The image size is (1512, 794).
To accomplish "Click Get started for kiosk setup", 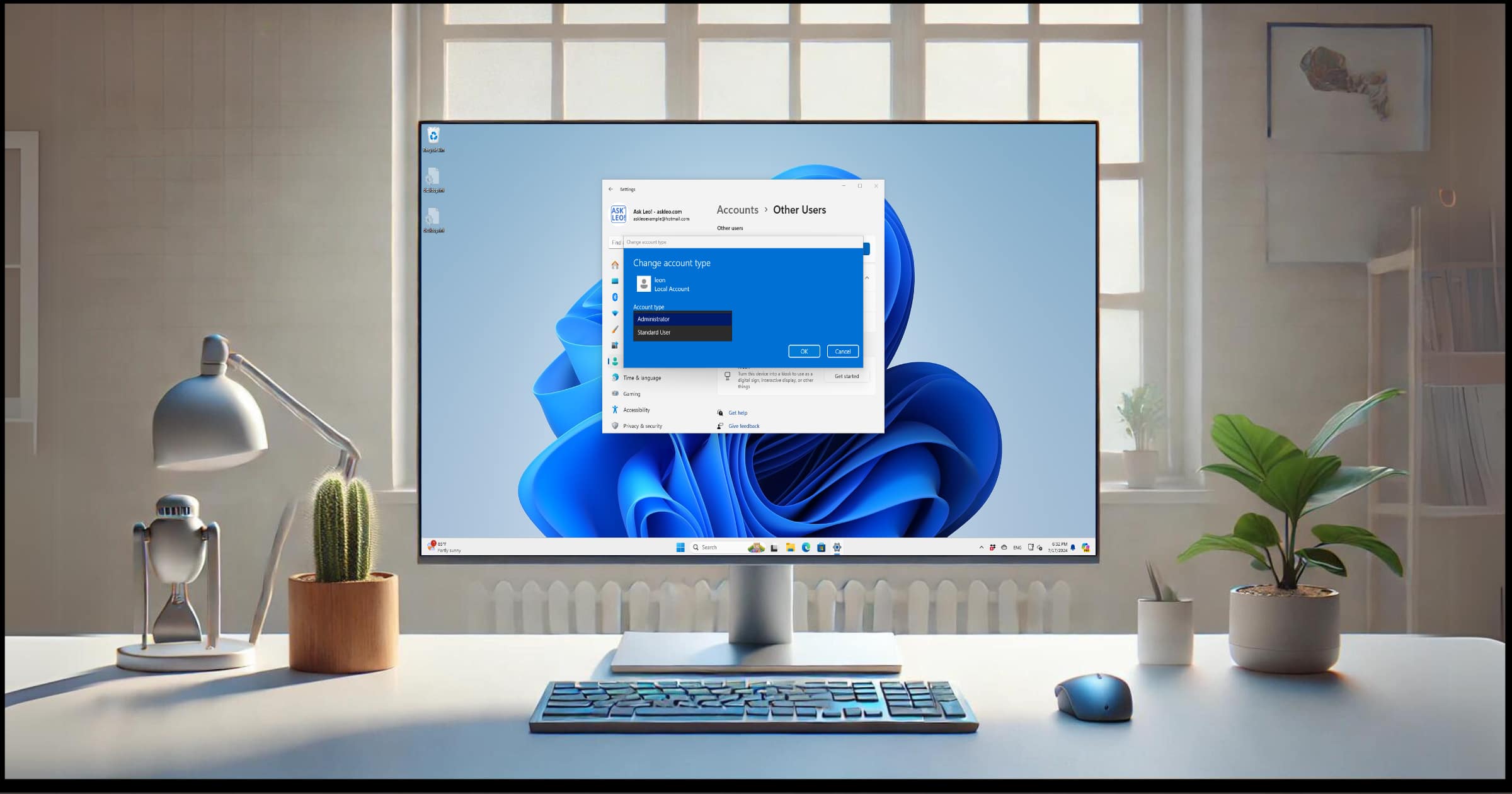I will point(847,376).
